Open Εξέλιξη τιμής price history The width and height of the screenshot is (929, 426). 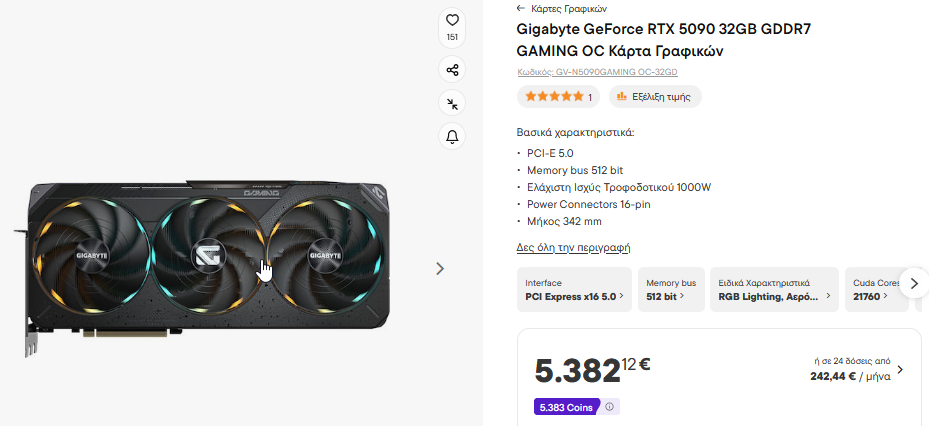(655, 97)
